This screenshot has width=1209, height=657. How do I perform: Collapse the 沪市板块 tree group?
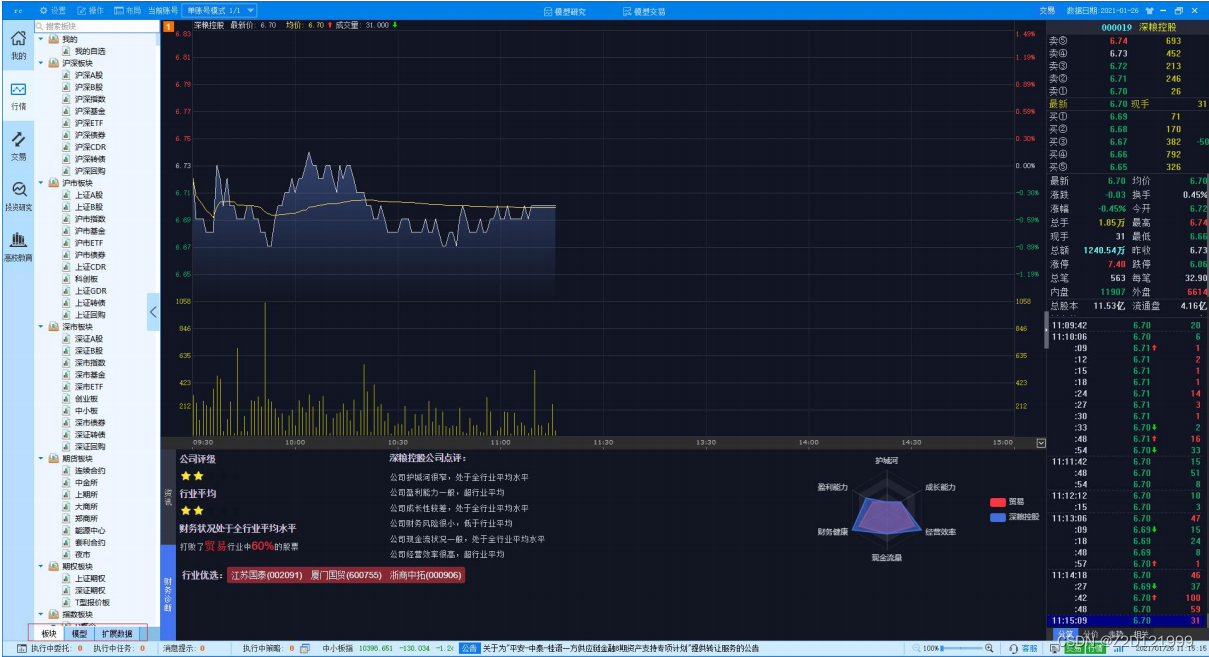pos(41,183)
